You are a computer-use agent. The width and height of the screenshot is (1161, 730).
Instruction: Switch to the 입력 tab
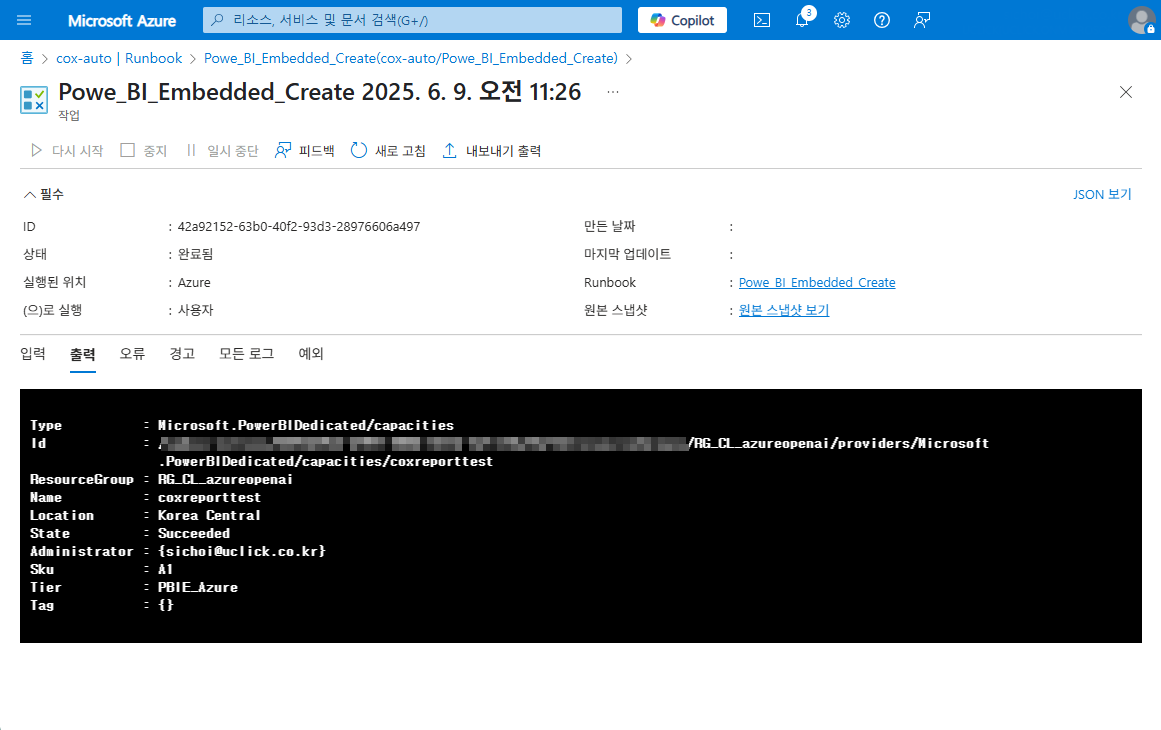pos(33,354)
